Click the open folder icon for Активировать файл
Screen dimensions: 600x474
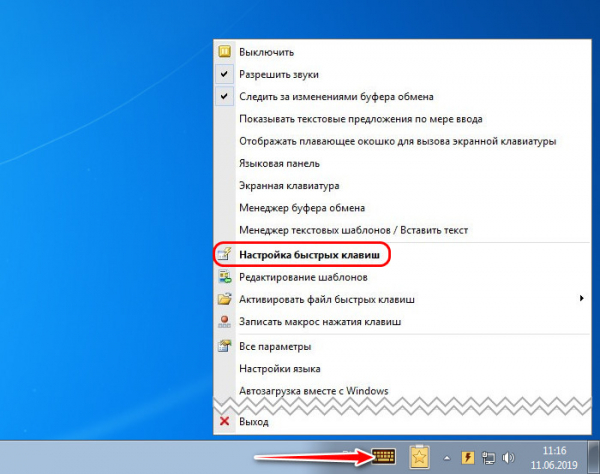tap(225, 298)
